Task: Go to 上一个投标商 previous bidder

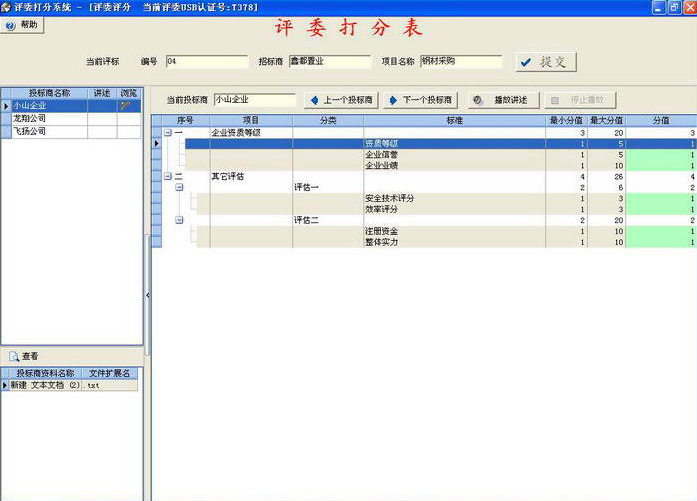Action: coord(341,100)
